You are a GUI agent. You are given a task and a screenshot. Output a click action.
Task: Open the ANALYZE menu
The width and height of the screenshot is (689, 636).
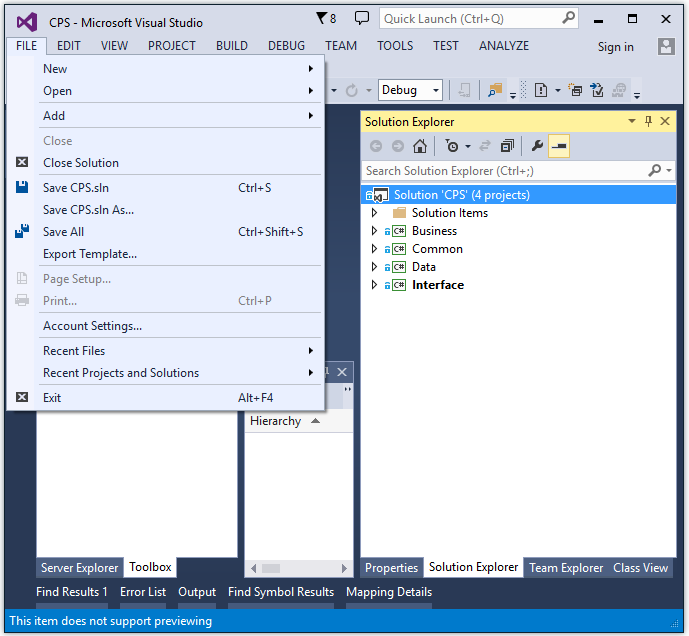504,46
